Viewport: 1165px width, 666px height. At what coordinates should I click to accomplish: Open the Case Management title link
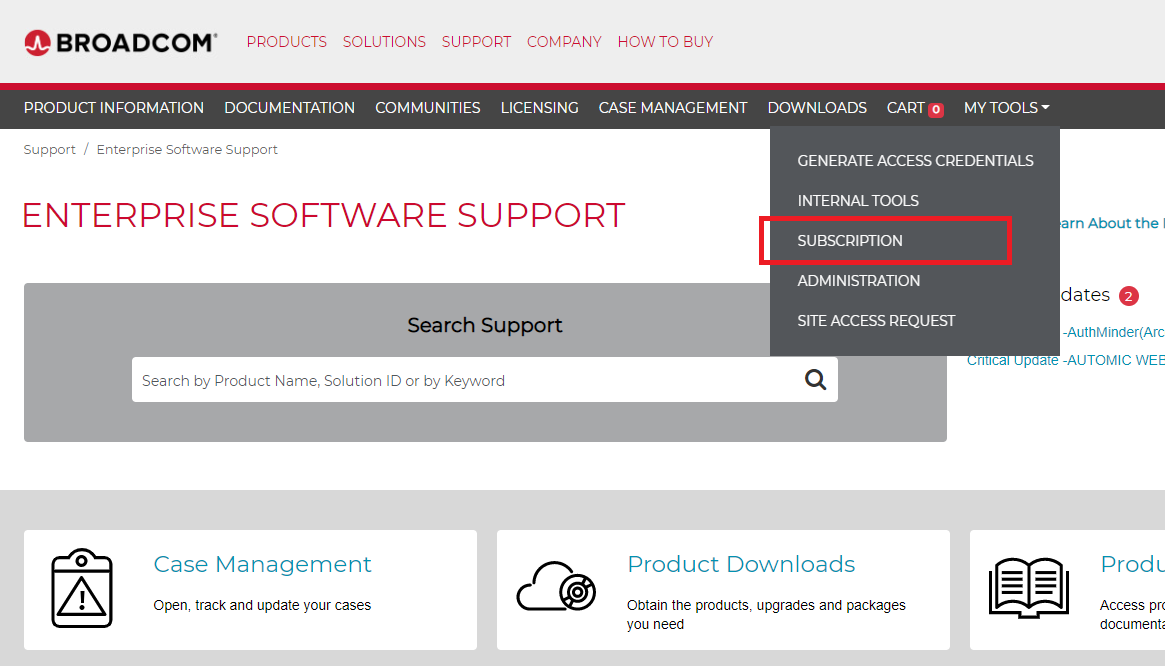tap(262, 564)
